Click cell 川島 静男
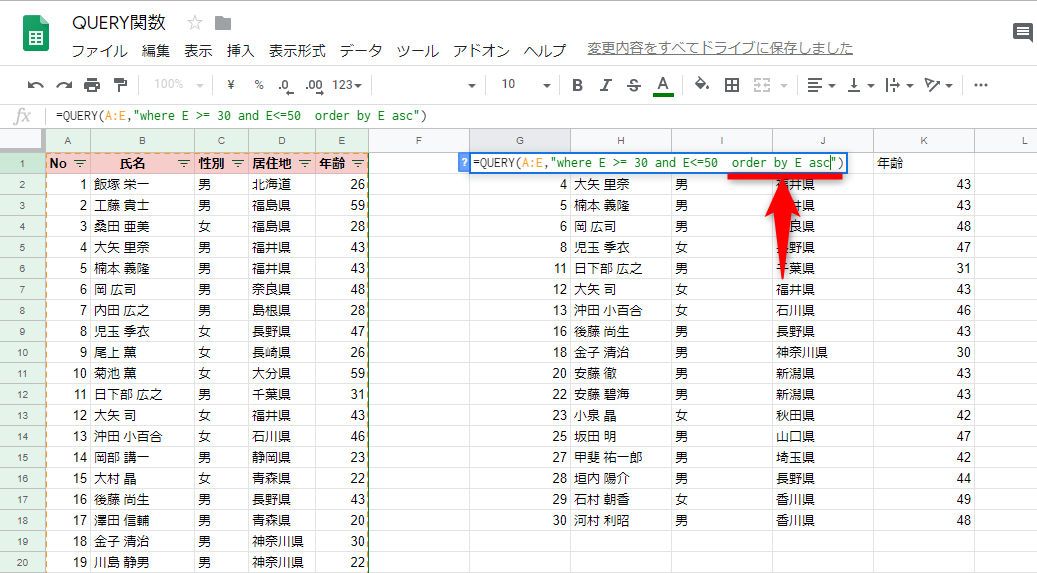 point(142,562)
